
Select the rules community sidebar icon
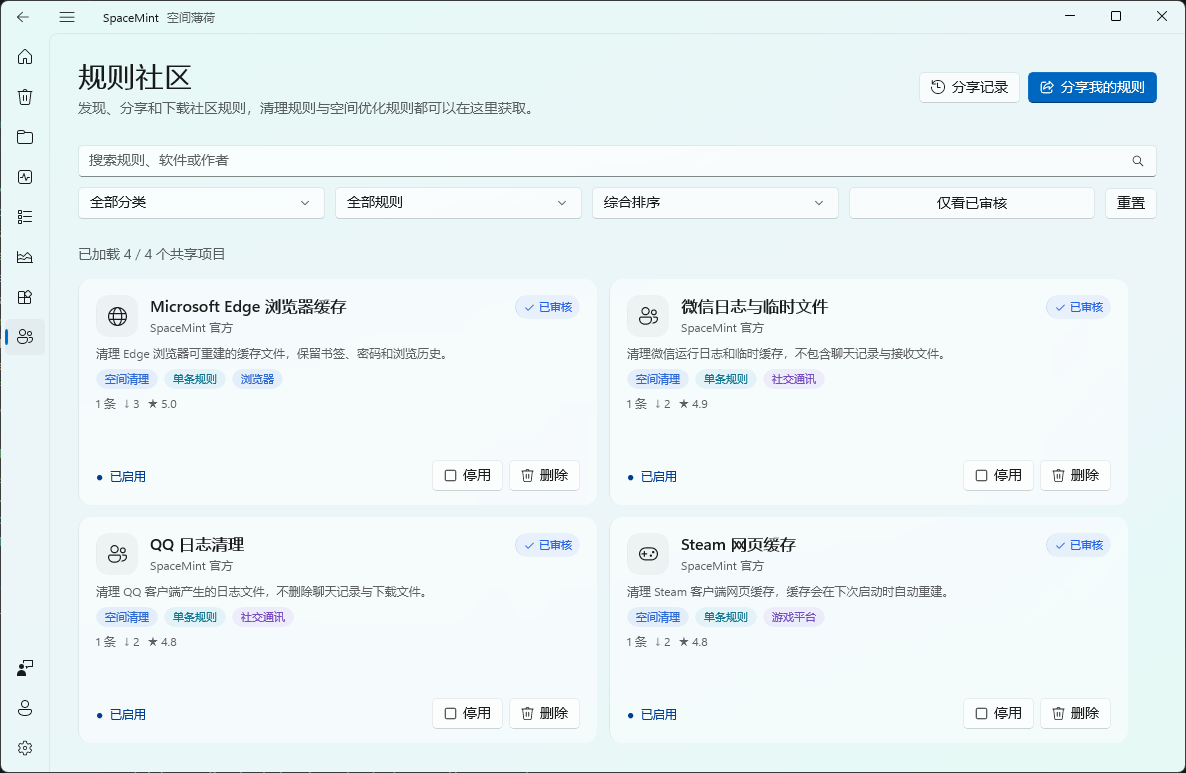(x=25, y=337)
